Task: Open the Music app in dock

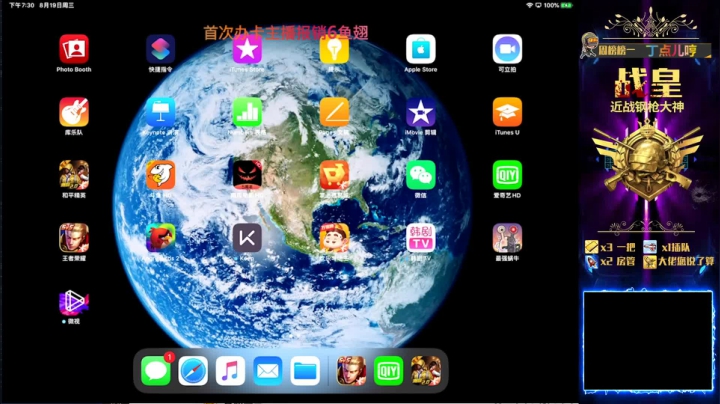Action: [230, 370]
